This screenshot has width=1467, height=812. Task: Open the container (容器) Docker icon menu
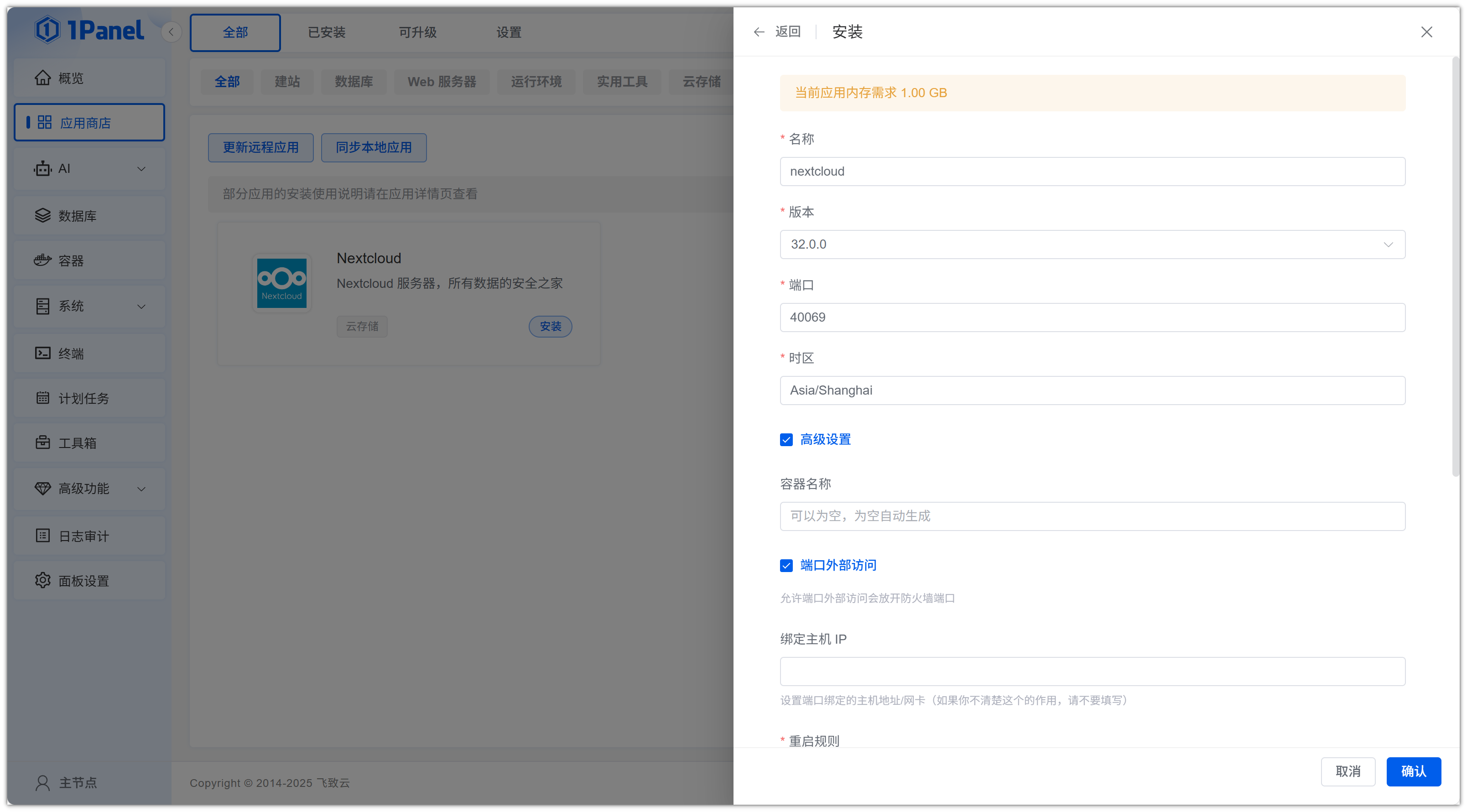click(x=43, y=260)
